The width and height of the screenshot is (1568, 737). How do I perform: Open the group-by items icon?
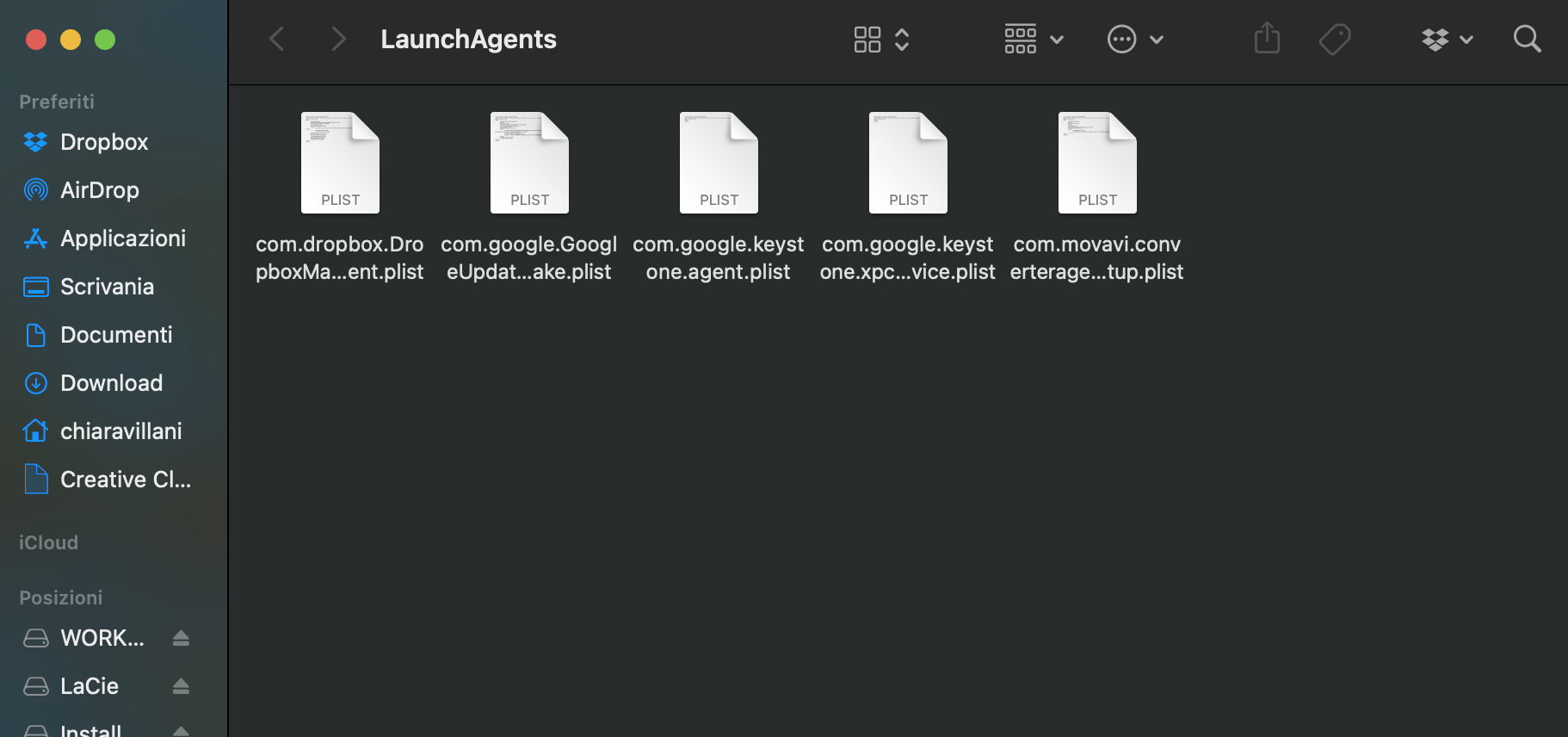(x=1020, y=39)
